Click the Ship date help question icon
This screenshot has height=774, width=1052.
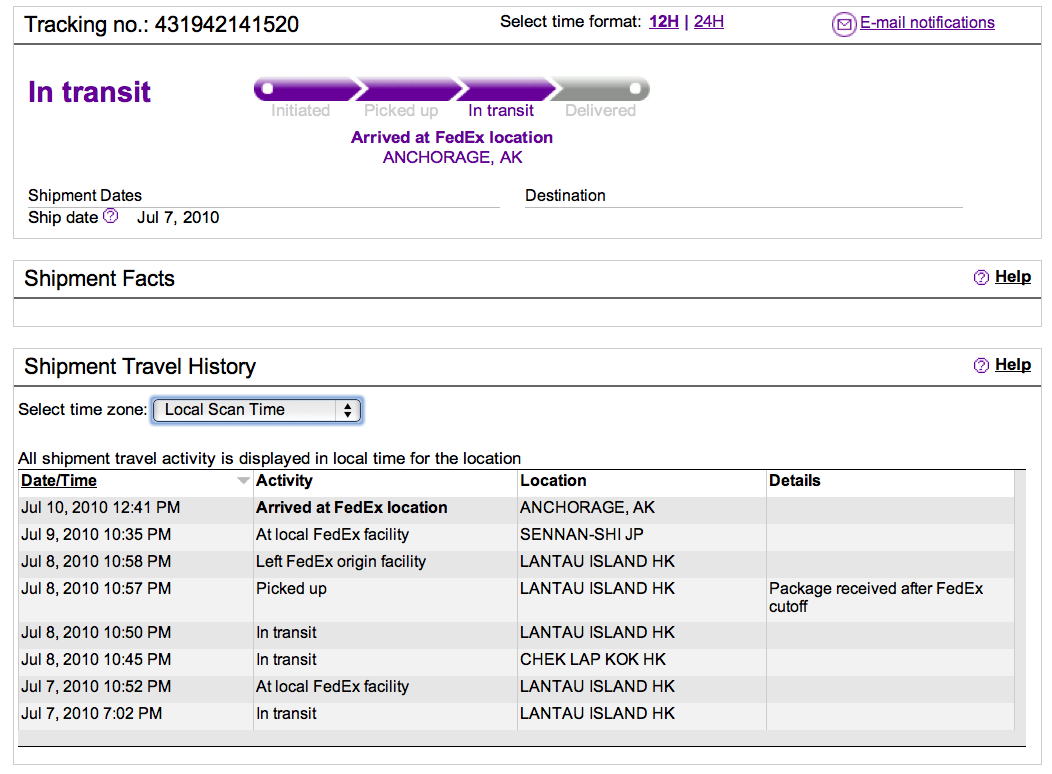[111, 216]
